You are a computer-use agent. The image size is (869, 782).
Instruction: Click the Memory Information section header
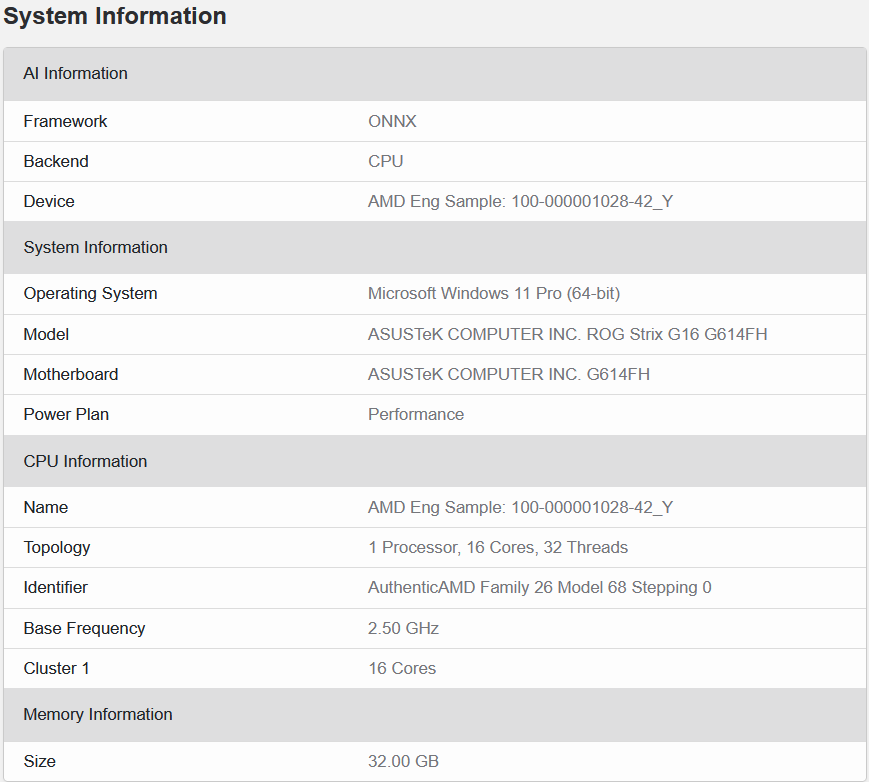click(x=98, y=715)
